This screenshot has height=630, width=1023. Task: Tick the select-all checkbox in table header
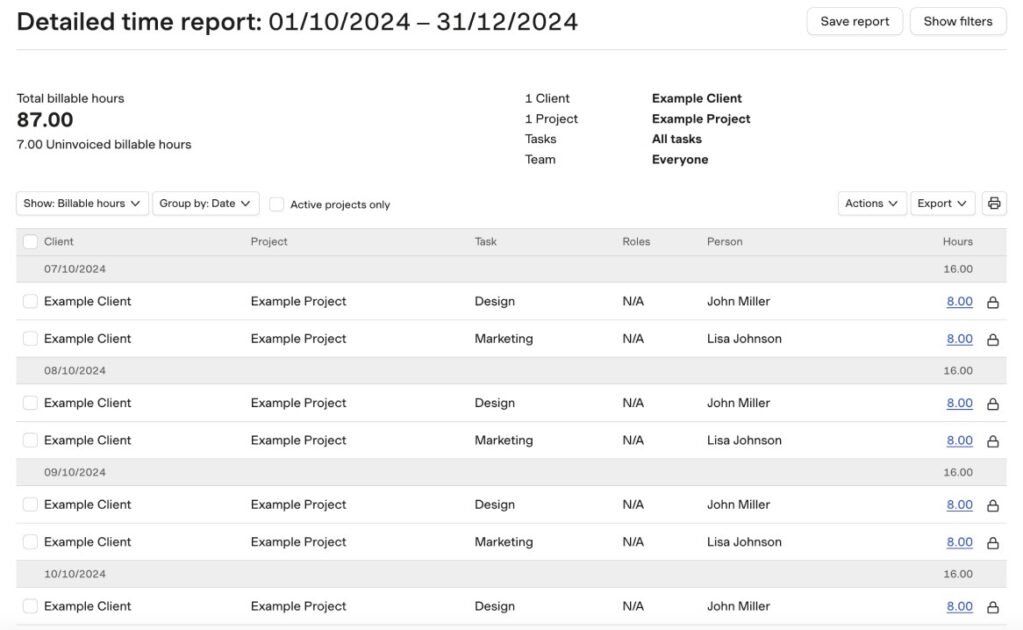30,242
